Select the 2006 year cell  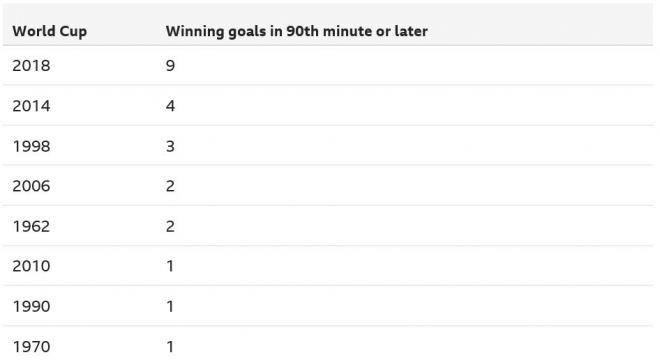(32, 186)
